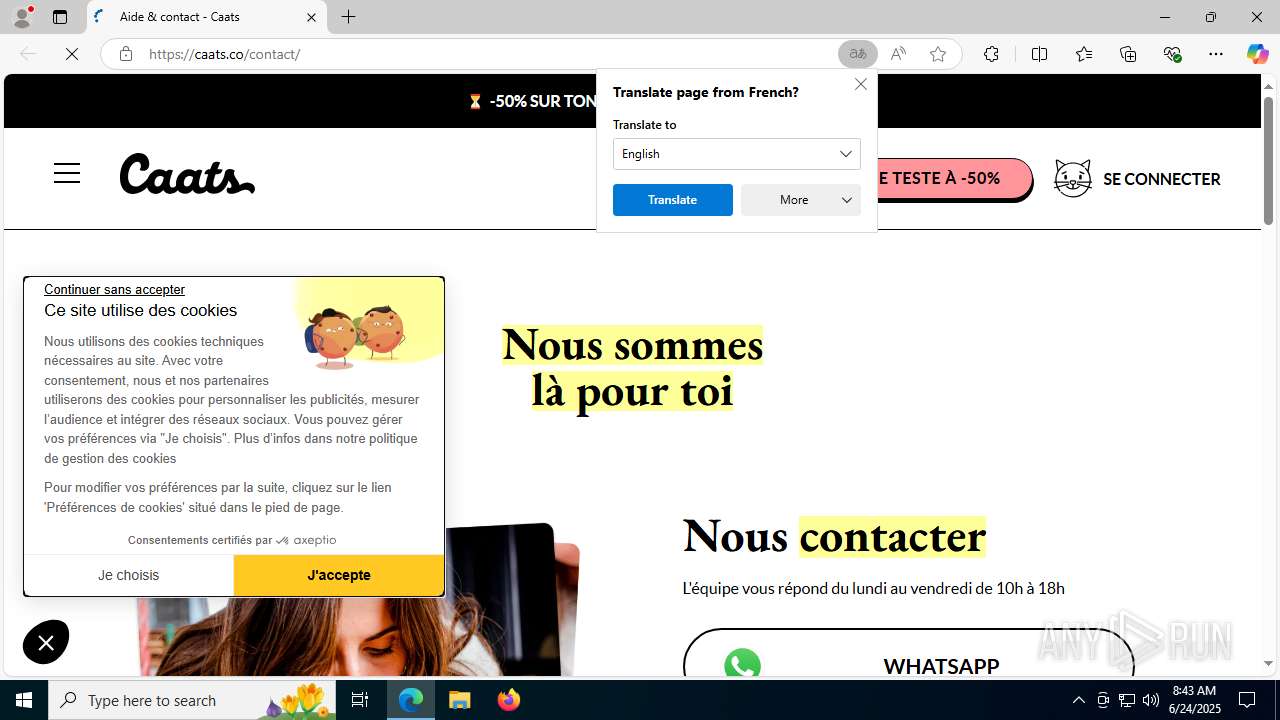
Task: Click the scrollbar down arrow
Action: (1268, 664)
